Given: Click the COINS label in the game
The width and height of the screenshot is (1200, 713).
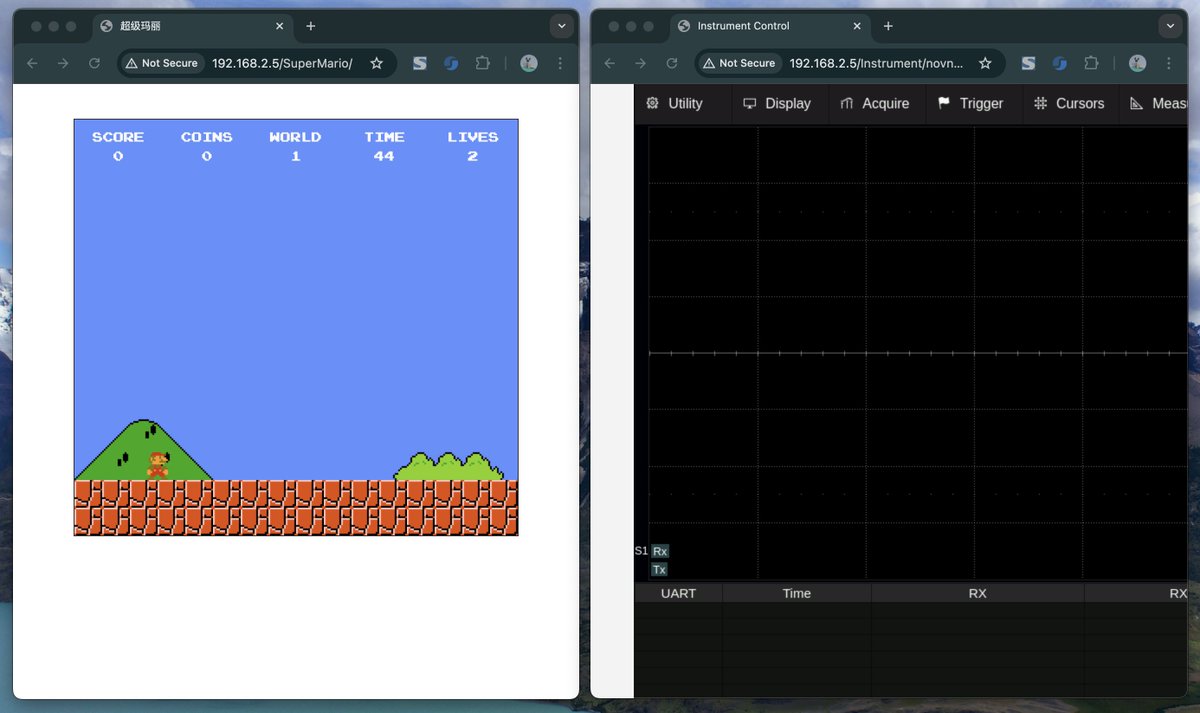Looking at the screenshot, I should 207,137.
